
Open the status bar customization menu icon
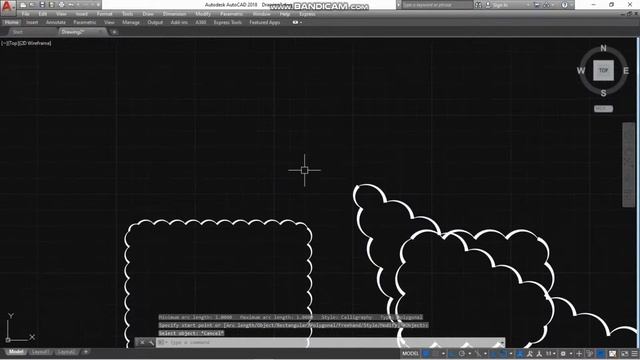(634, 353)
